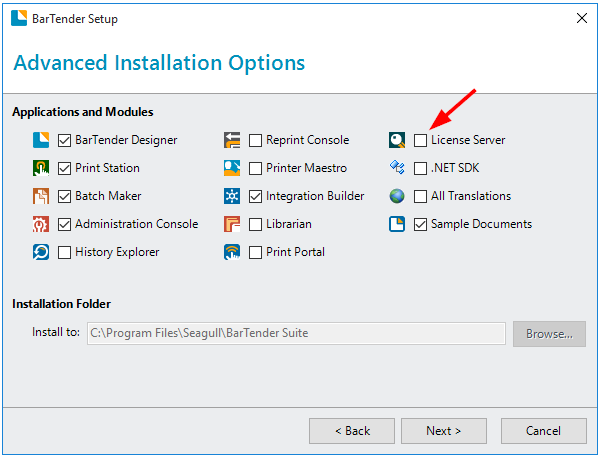Screen dimensions: 601x458
Task: Click the License Server label text
Action: click(468, 140)
